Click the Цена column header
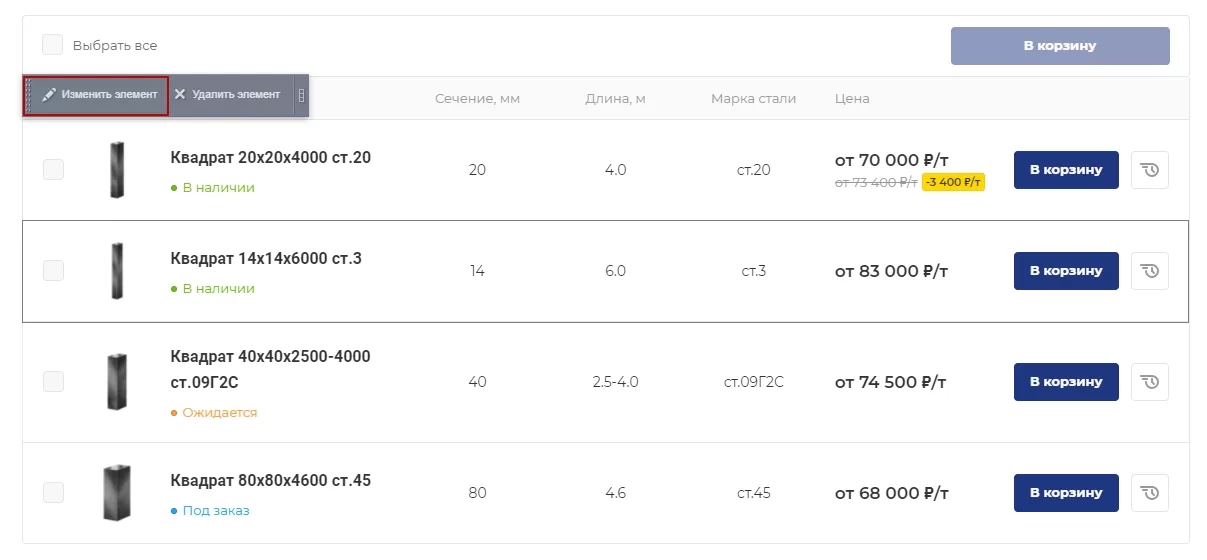The height and width of the screenshot is (560, 1207). click(x=852, y=99)
